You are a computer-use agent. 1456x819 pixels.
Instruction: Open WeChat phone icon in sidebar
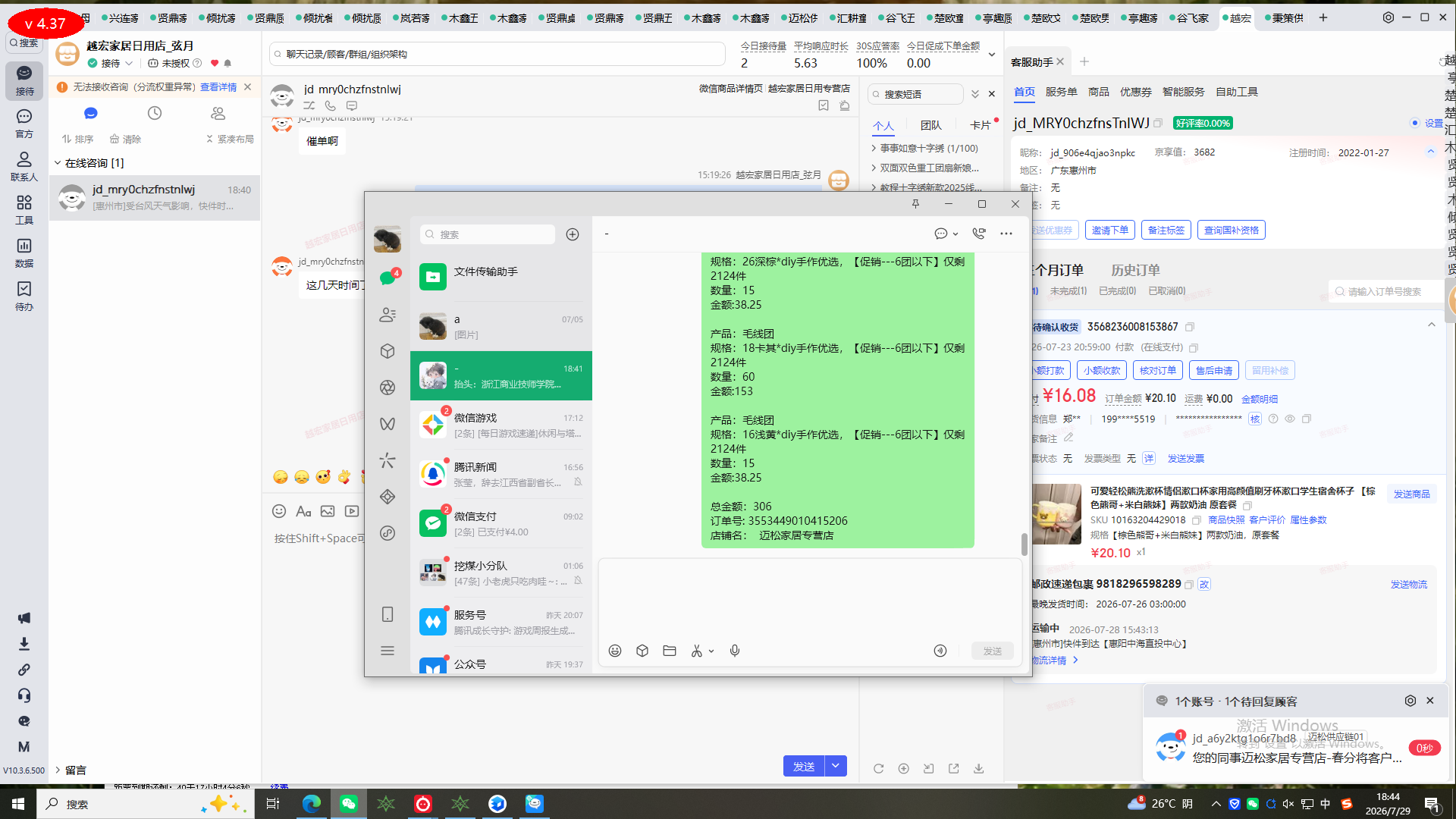pyautogui.click(x=388, y=614)
